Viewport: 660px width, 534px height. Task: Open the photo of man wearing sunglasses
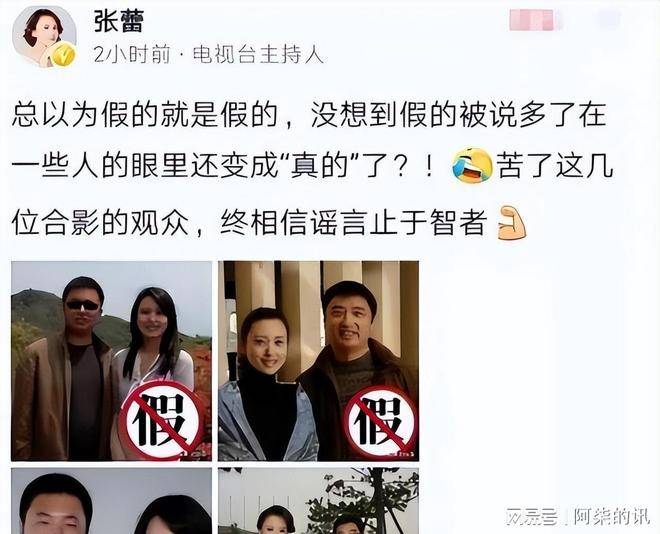112,361
